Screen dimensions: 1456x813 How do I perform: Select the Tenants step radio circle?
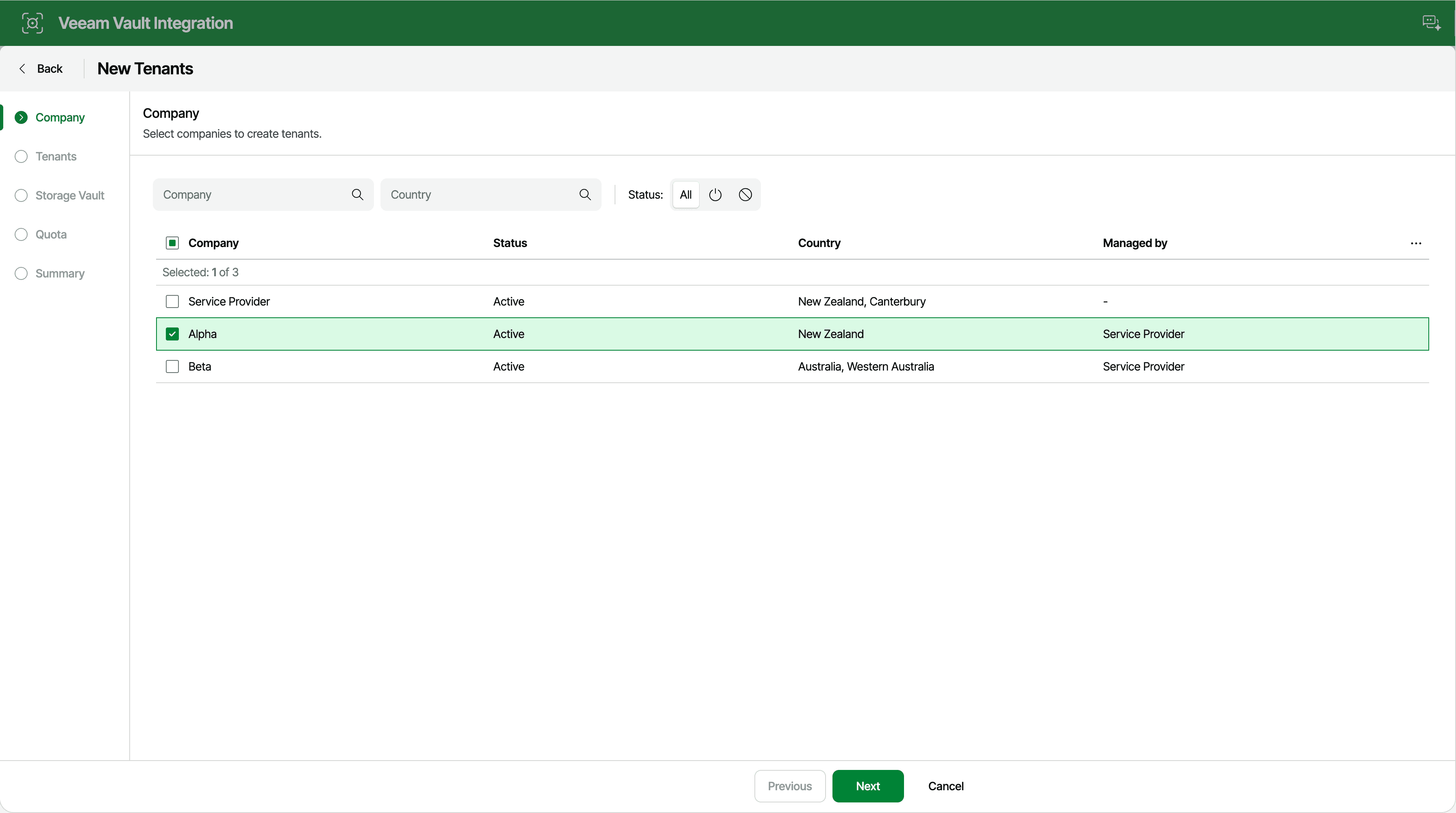[x=21, y=156]
